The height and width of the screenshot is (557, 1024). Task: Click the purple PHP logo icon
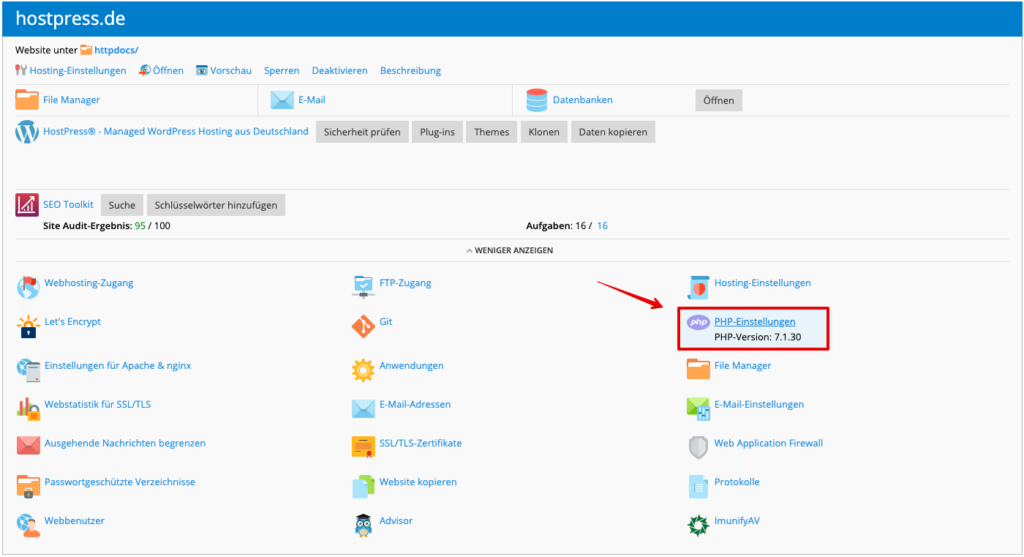click(x=698, y=322)
